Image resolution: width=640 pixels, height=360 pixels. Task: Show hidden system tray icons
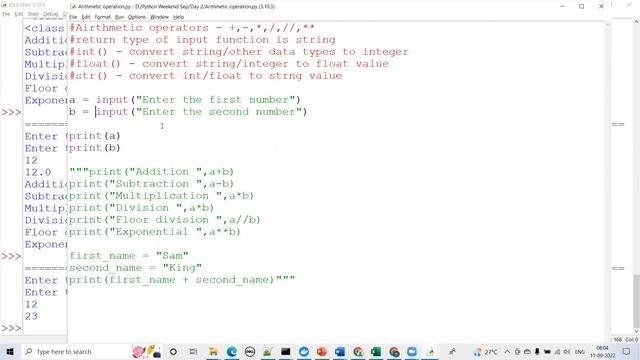[x=507, y=351]
